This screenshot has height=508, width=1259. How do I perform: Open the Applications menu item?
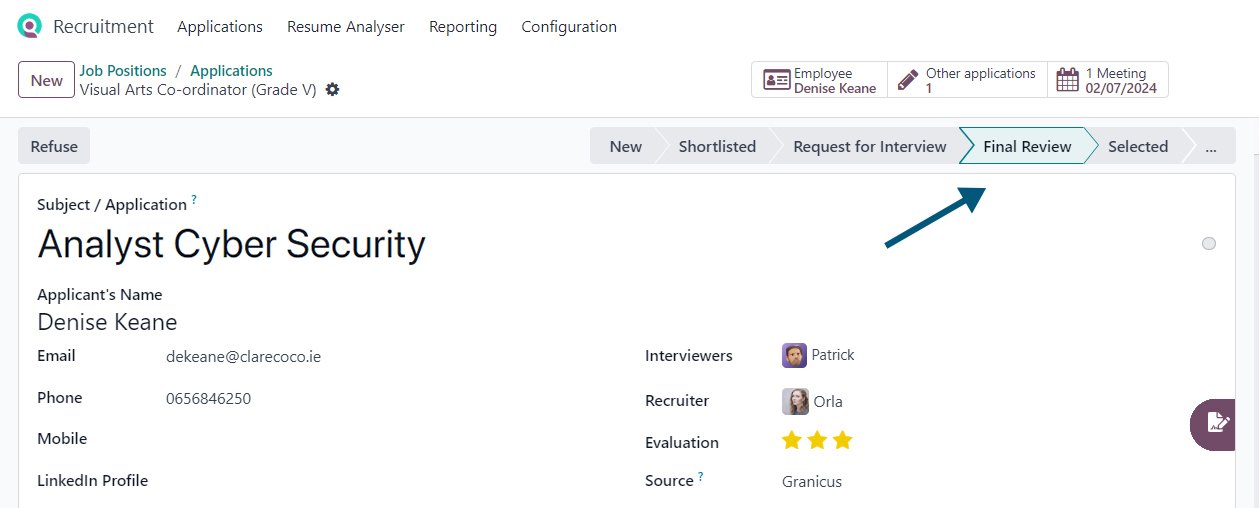click(220, 27)
